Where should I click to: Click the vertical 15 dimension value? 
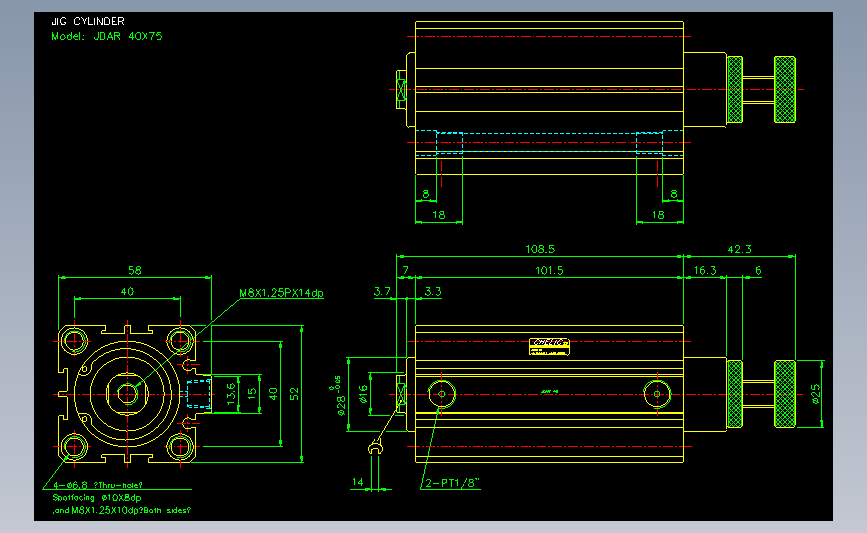[x=252, y=394]
